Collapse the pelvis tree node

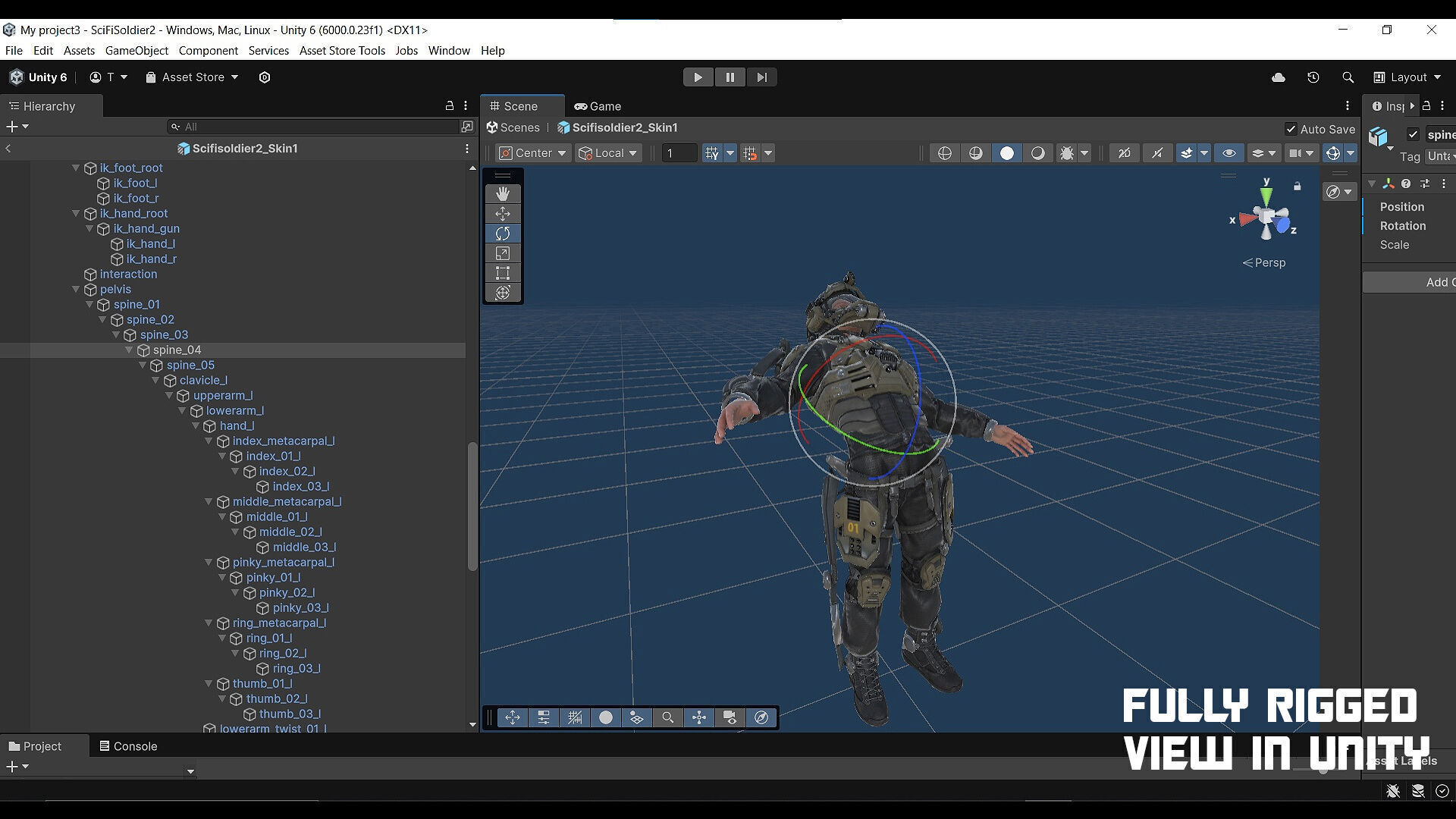click(76, 289)
